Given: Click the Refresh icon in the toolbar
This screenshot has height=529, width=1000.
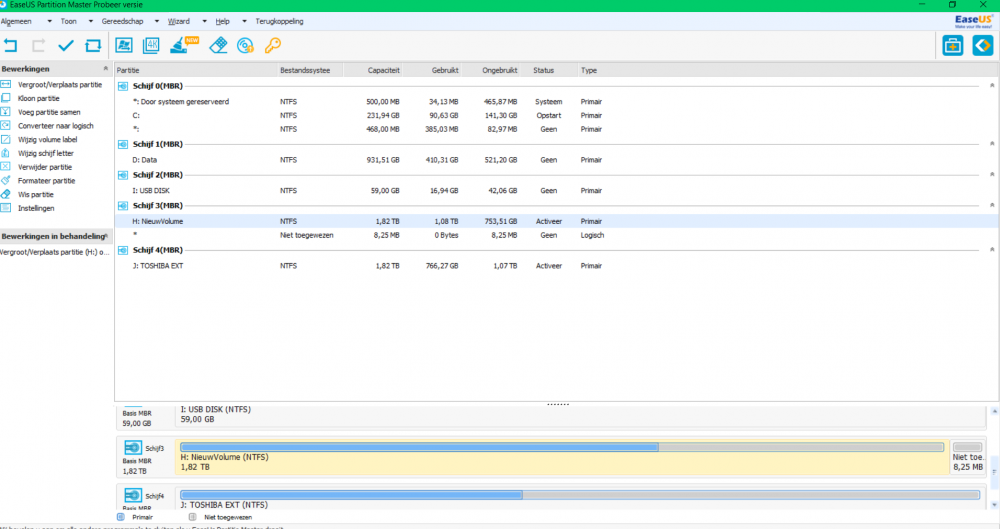Looking at the screenshot, I should (x=93, y=45).
